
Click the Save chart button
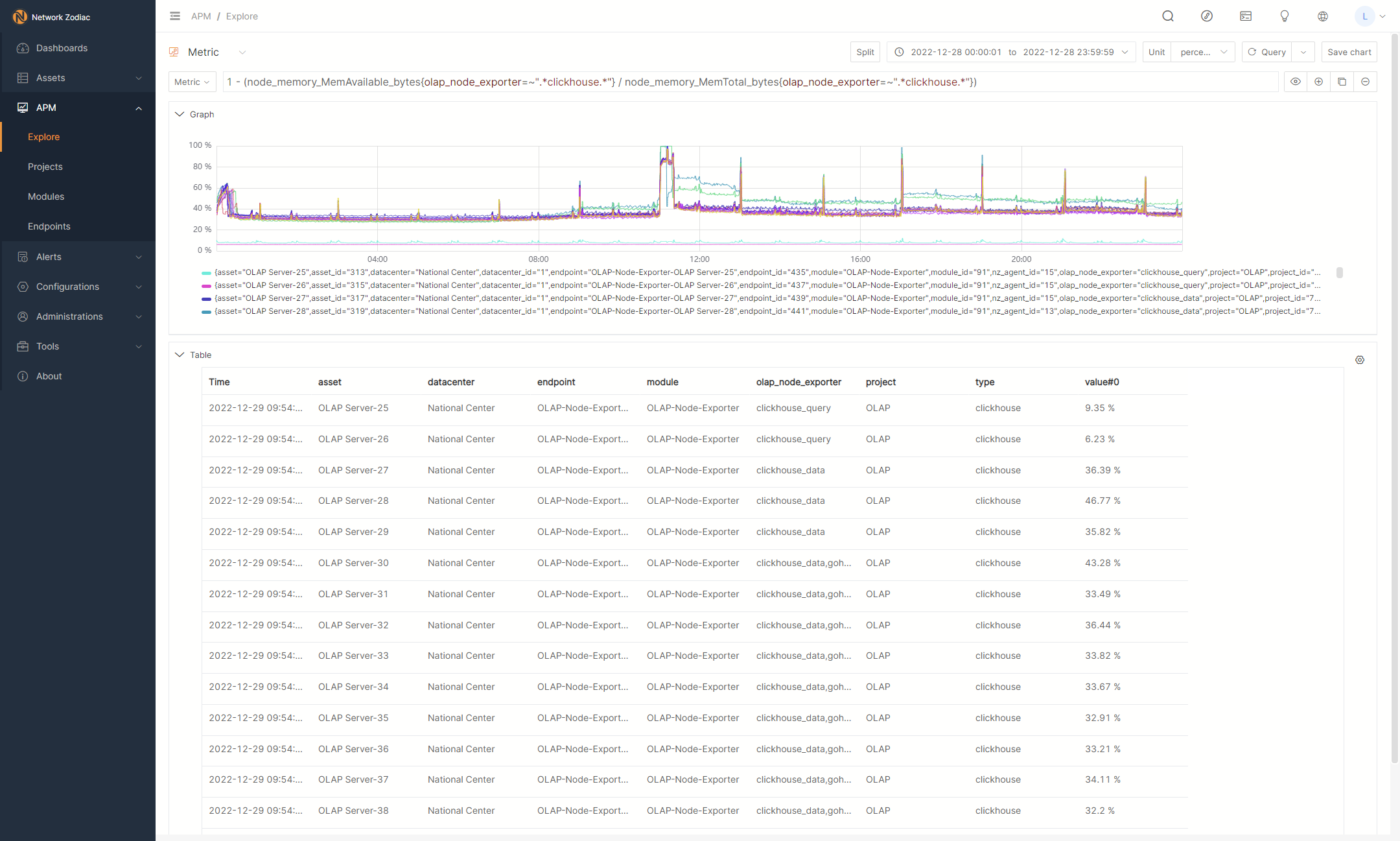click(x=1349, y=52)
